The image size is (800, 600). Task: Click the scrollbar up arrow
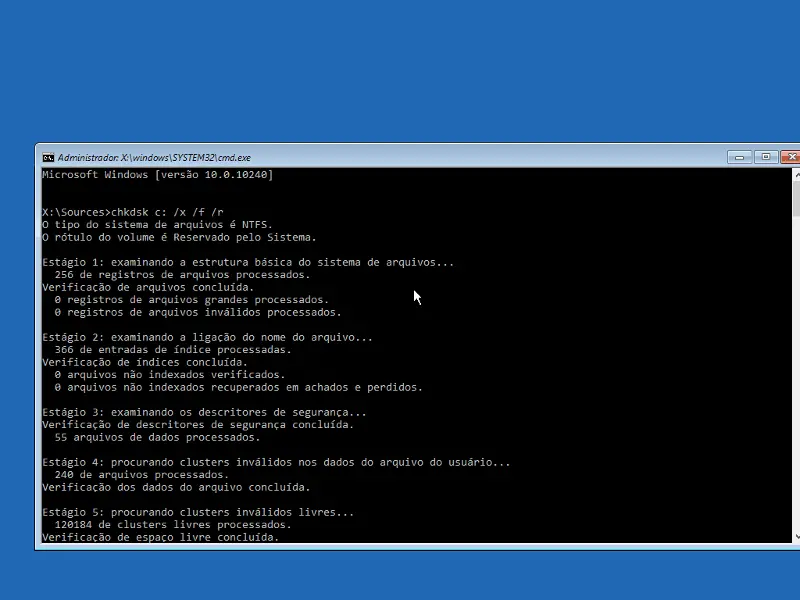pyautogui.click(x=796, y=175)
